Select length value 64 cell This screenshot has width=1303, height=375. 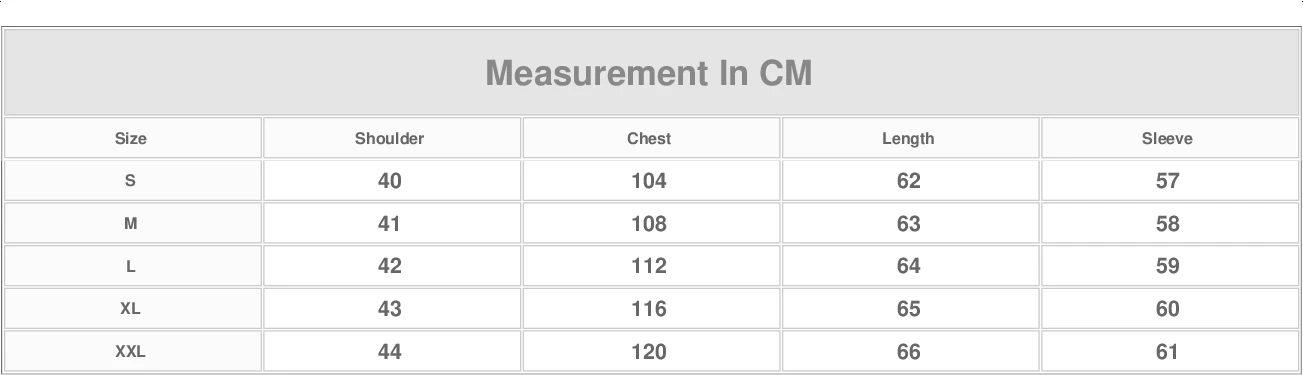pyautogui.click(x=908, y=266)
